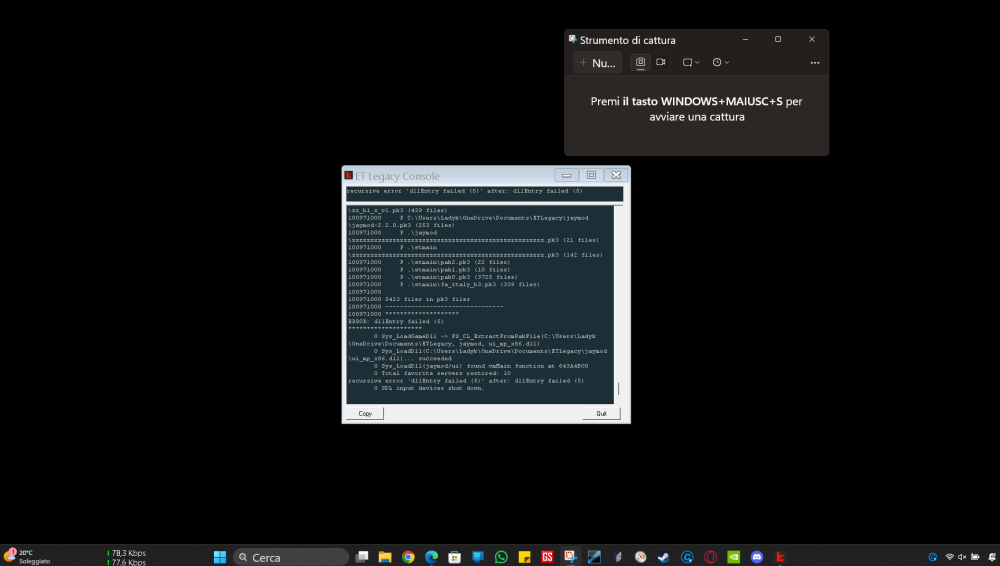Minimize the Strumento di cattura window
The height and width of the screenshot is (566, 1000).
click(x=745, y=40)
